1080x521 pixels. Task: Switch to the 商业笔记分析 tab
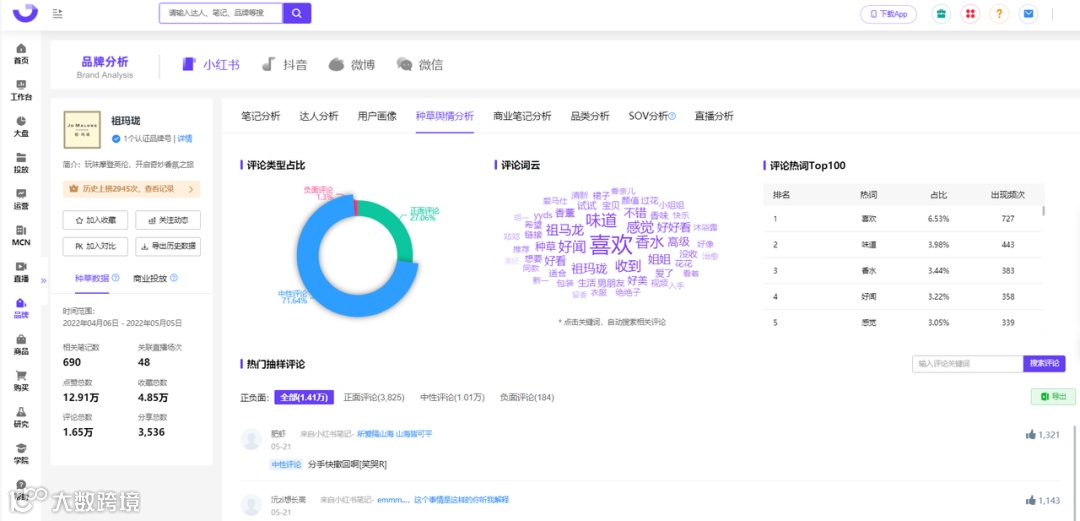pos(522,116)
